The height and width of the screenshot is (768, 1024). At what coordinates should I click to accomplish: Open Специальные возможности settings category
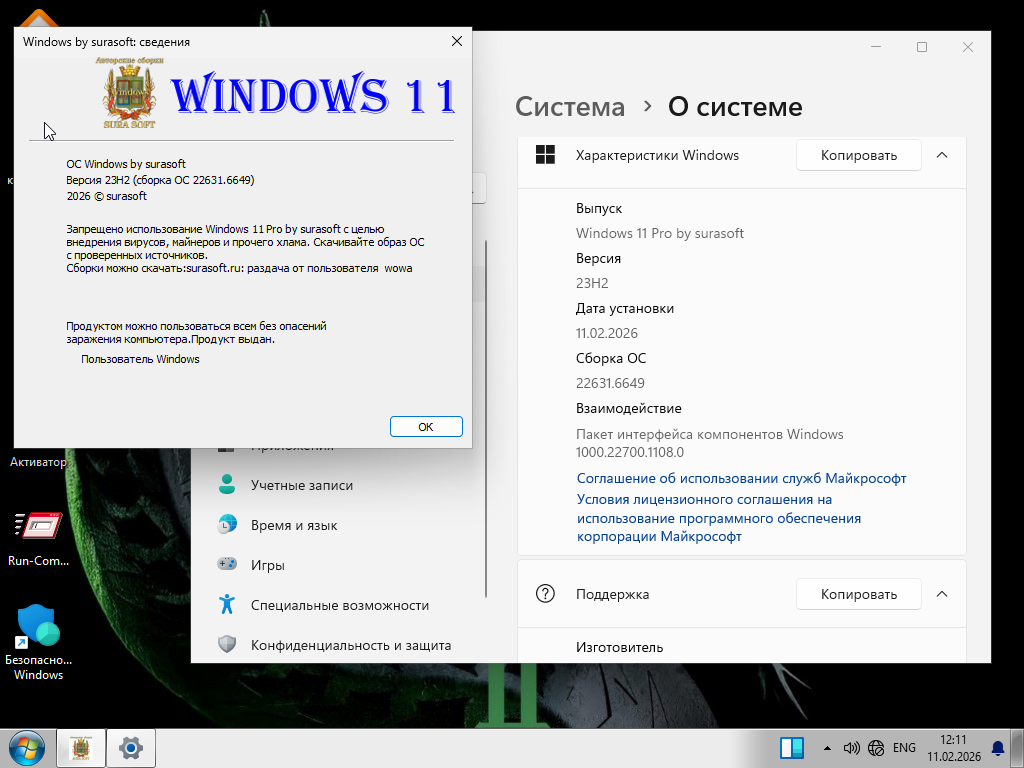tap(340, 605)
